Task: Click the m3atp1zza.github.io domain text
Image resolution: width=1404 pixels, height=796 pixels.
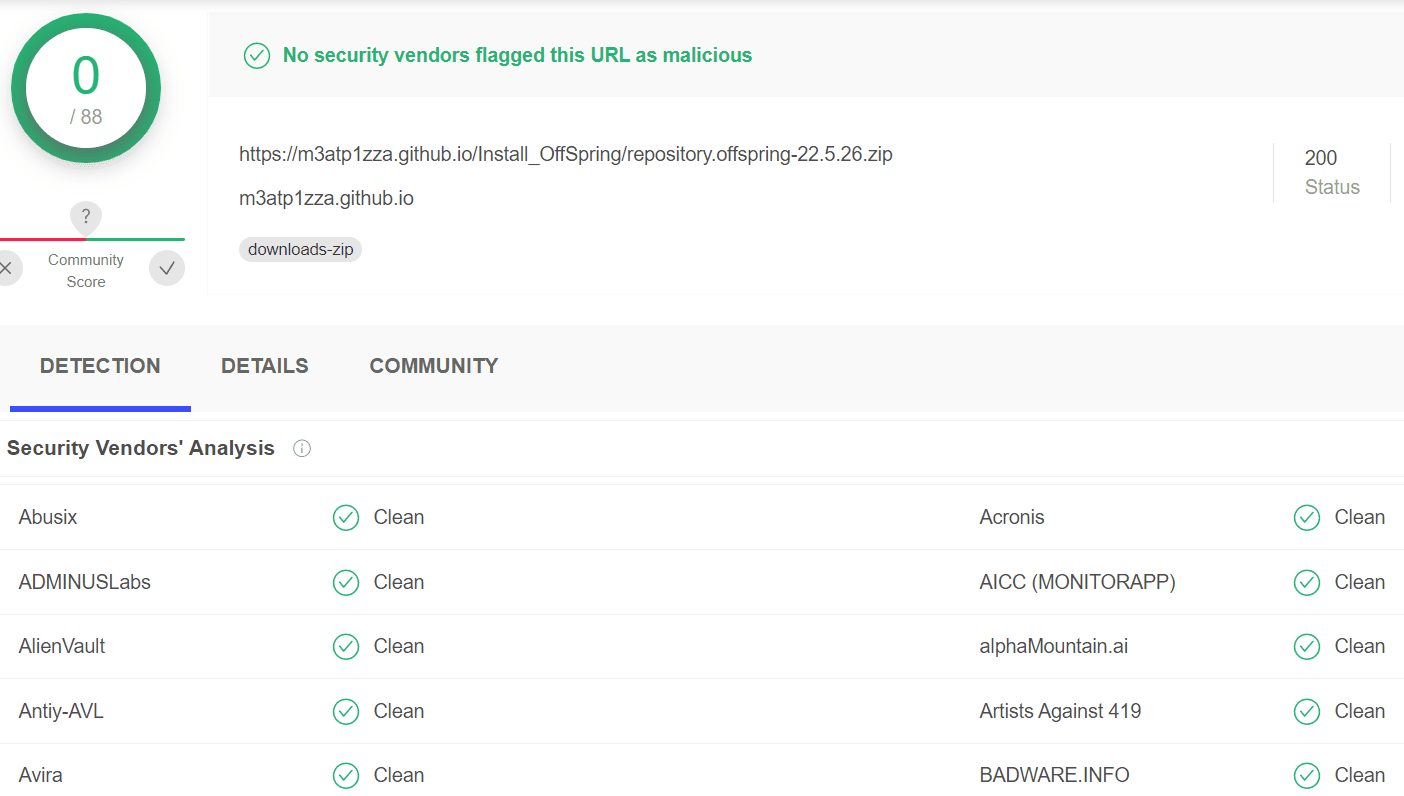Action: (x=326, y=198)
